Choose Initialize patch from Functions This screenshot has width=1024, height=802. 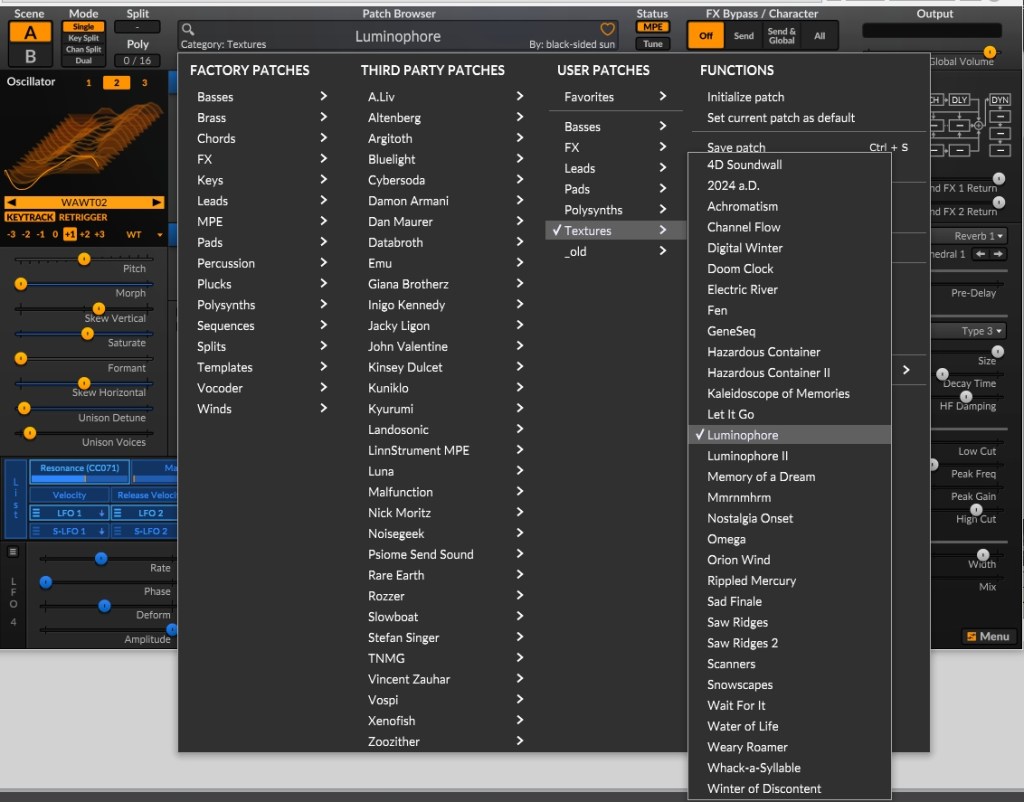[745, 97]
